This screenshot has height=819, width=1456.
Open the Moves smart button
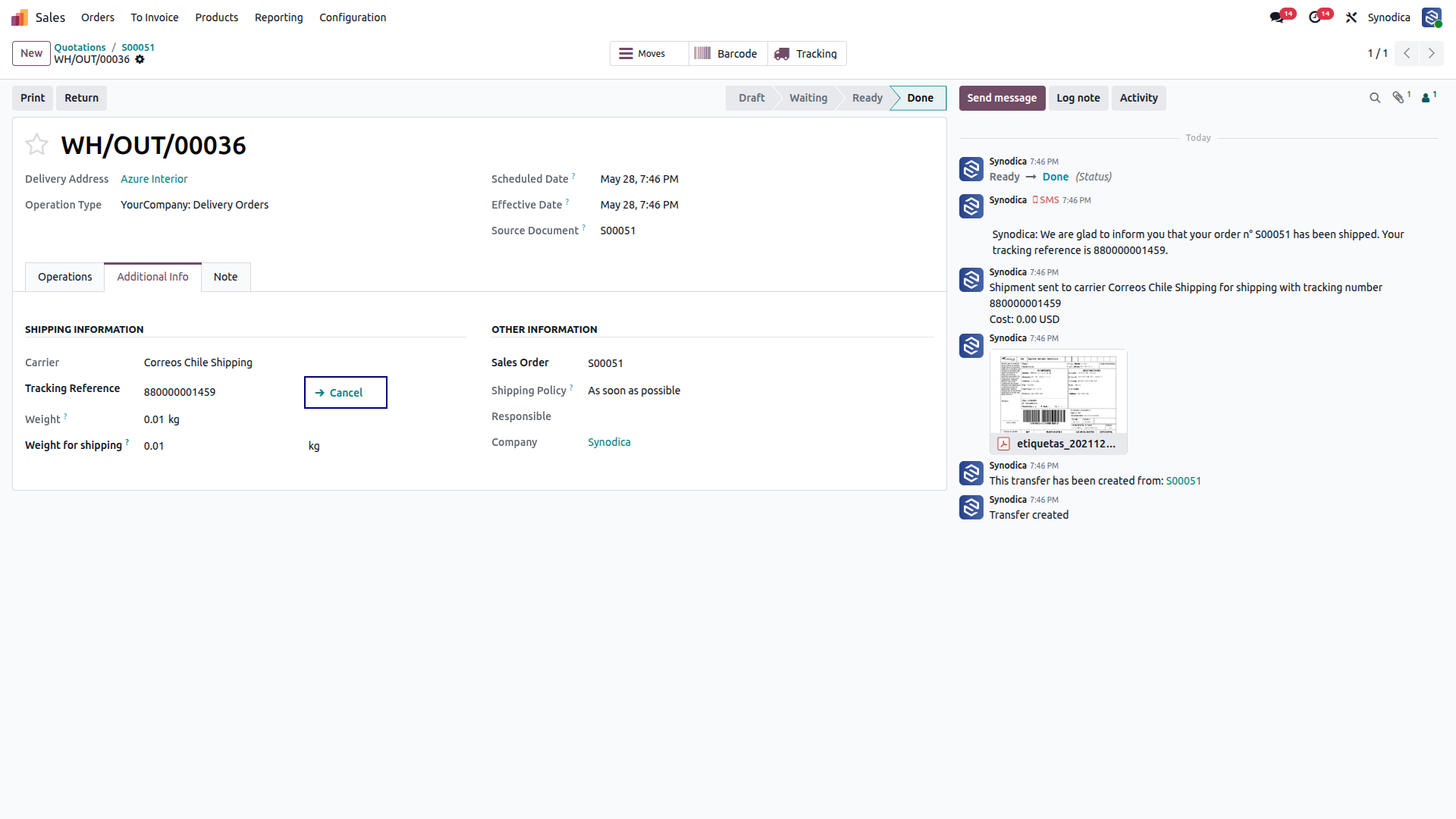650,54
